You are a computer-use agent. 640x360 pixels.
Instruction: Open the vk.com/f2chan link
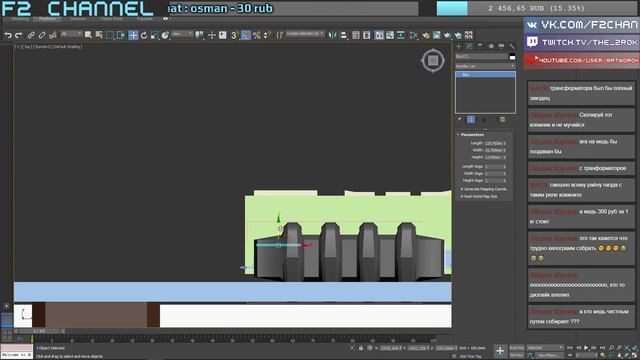pos(582,25)
